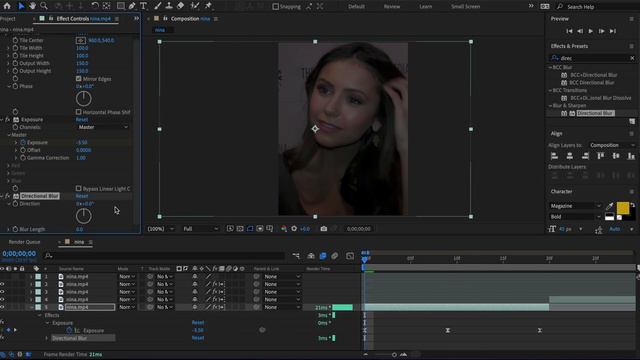Hide layer 5 nina.mp4 eye toggle
This screenshot has width=640, height=360.
pyautogui.click(x=2, y=307)
